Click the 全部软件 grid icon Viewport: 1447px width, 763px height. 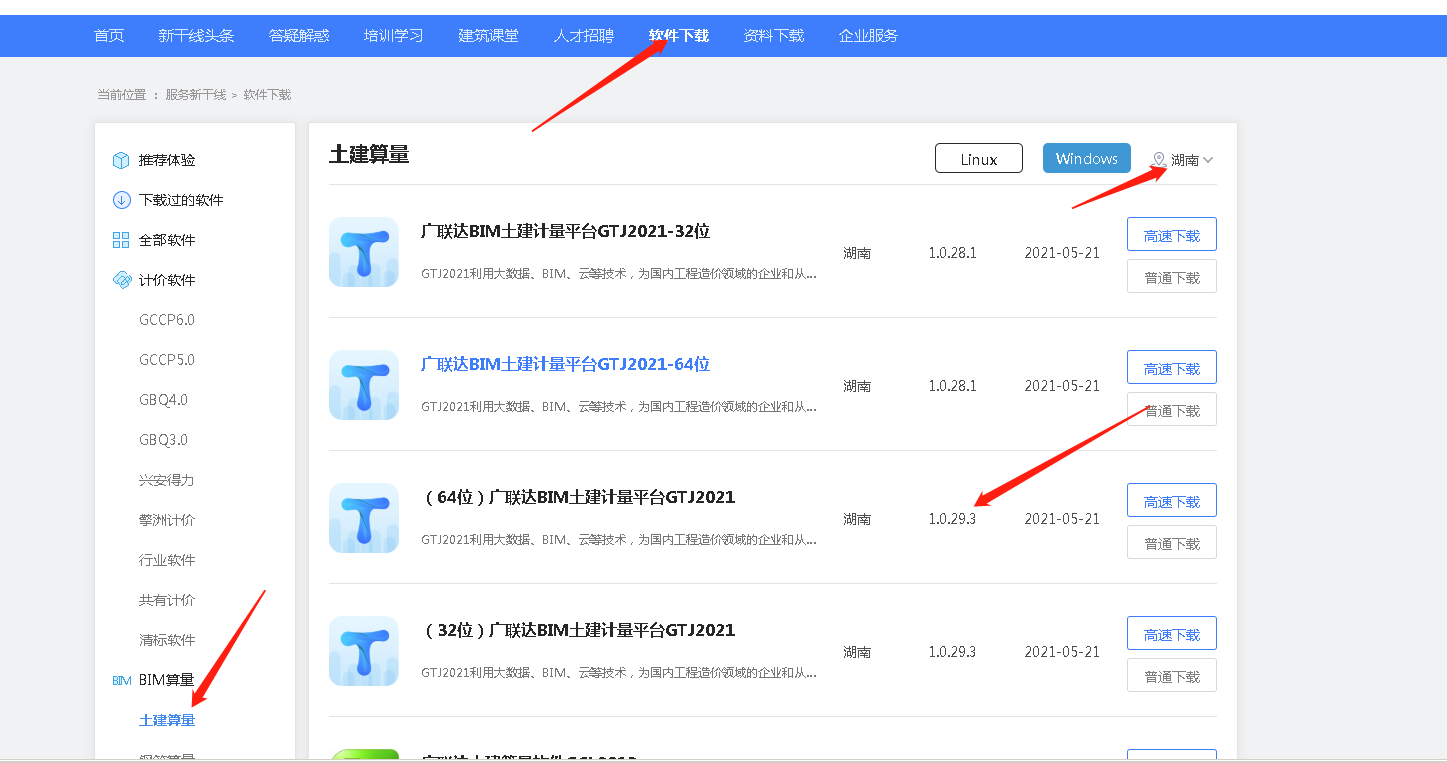point(121,240)
